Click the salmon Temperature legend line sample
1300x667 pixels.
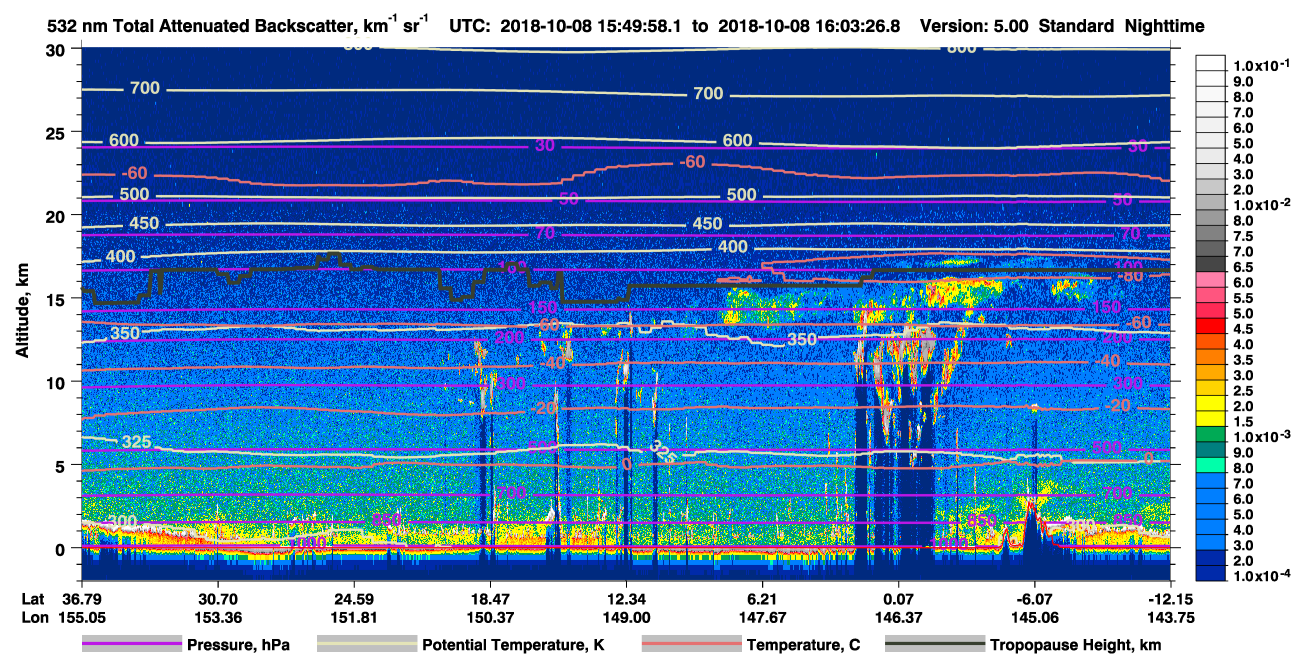pyautogui.click(x=691, y=645)
